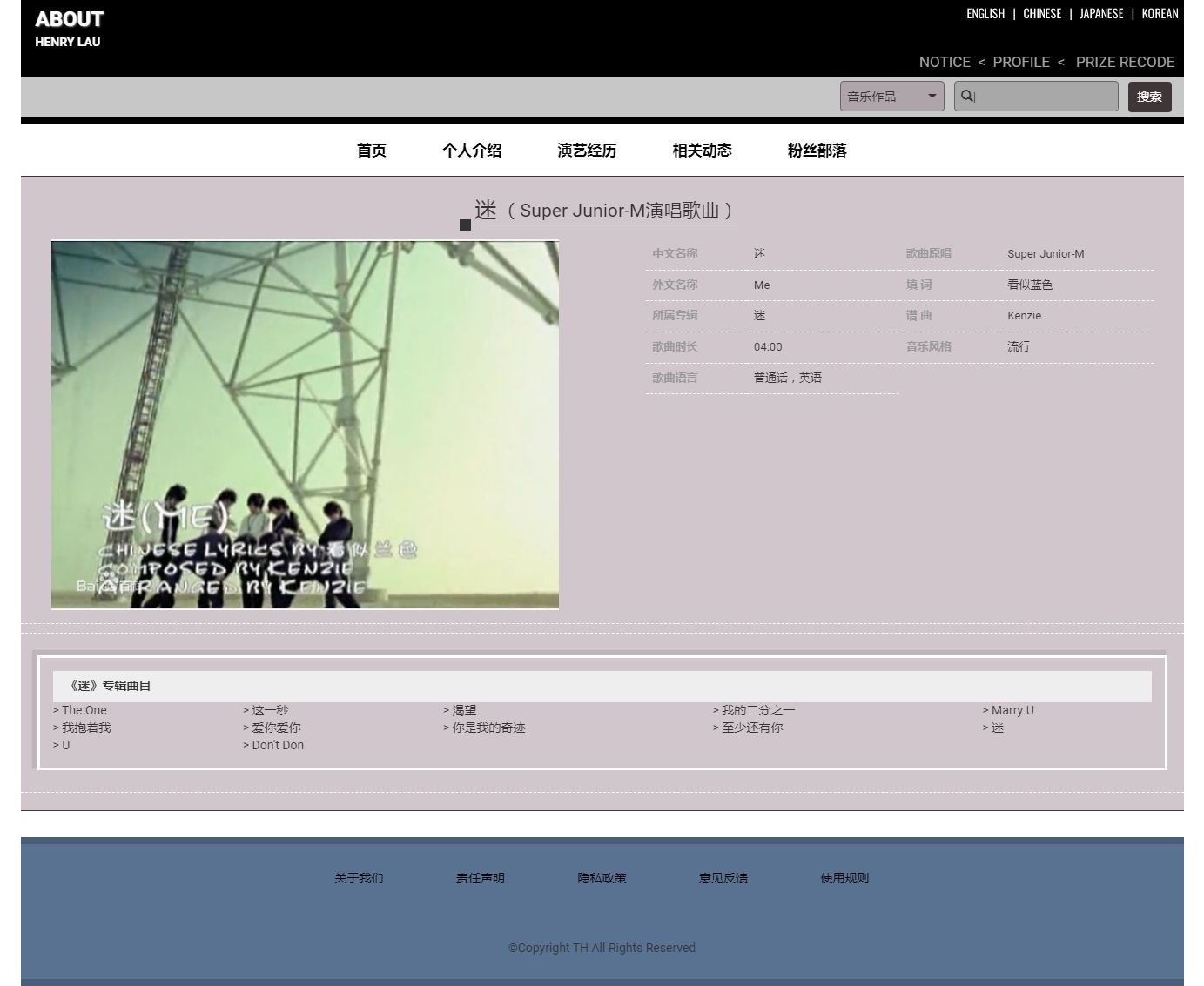Click the song title heading 迷（Super Junior-M演唱歌曲）
This screenshot has height=986, width=1204.
605,211
